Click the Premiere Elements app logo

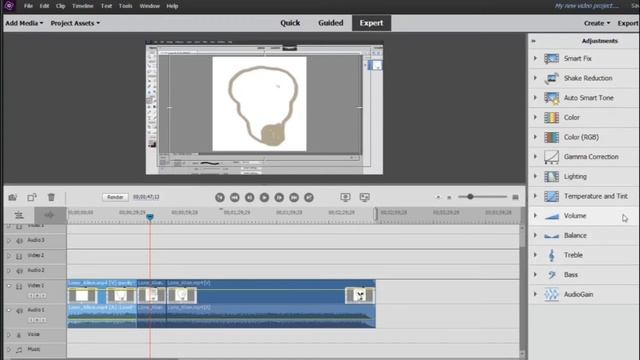[9, 6]
